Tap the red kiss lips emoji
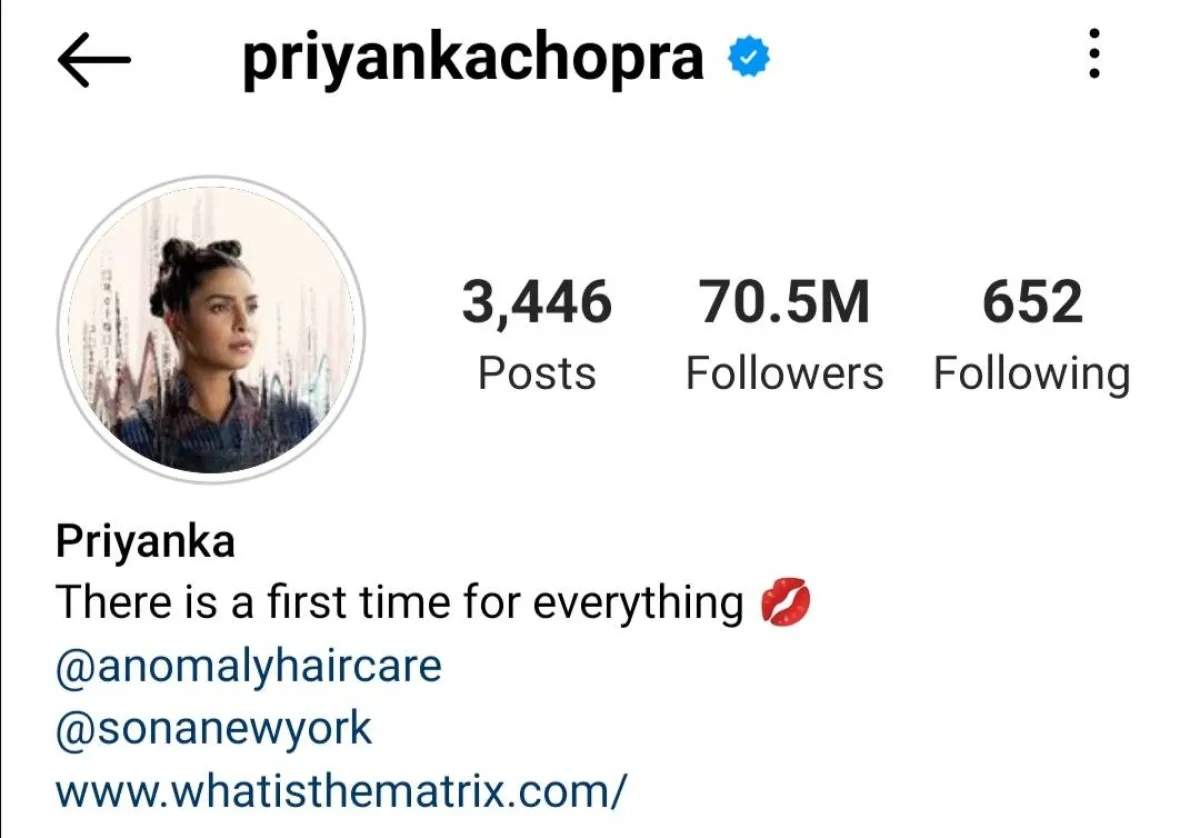 click(785, 604)
